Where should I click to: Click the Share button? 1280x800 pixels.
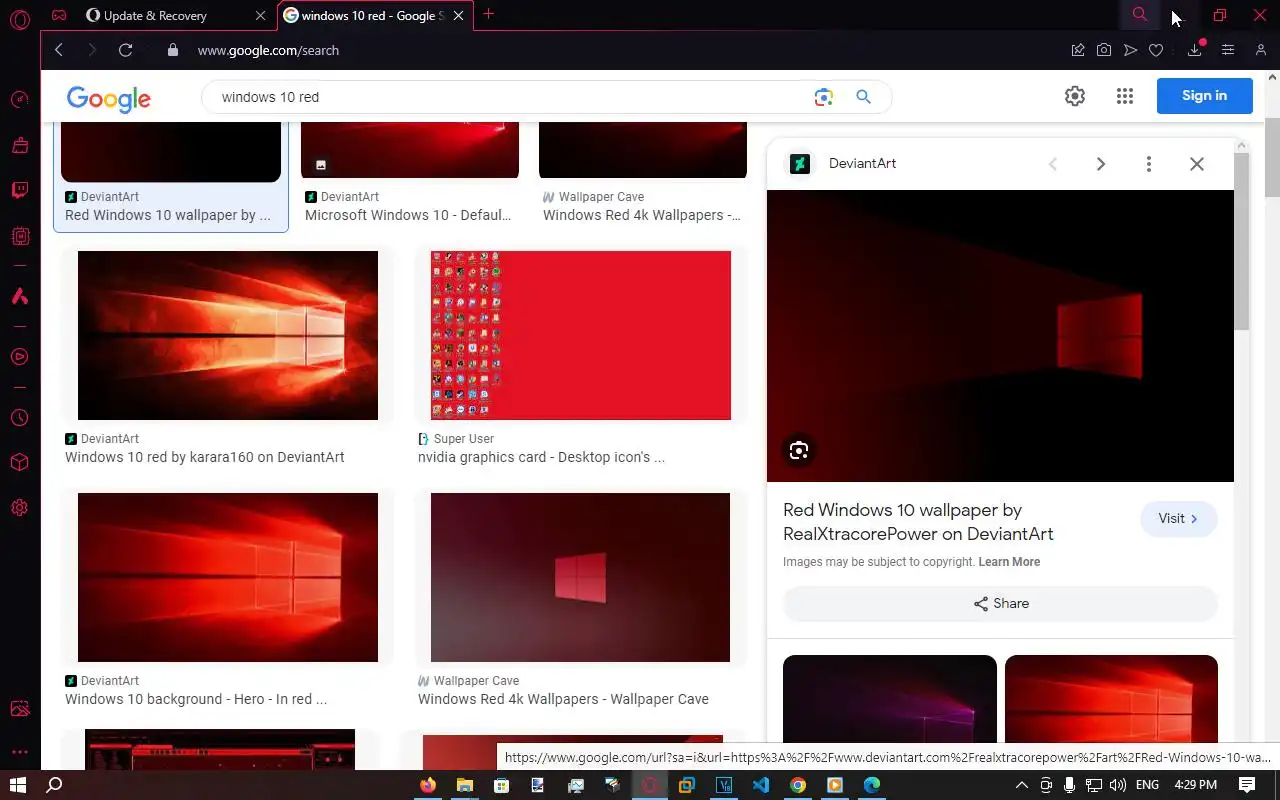point(1000,604)
